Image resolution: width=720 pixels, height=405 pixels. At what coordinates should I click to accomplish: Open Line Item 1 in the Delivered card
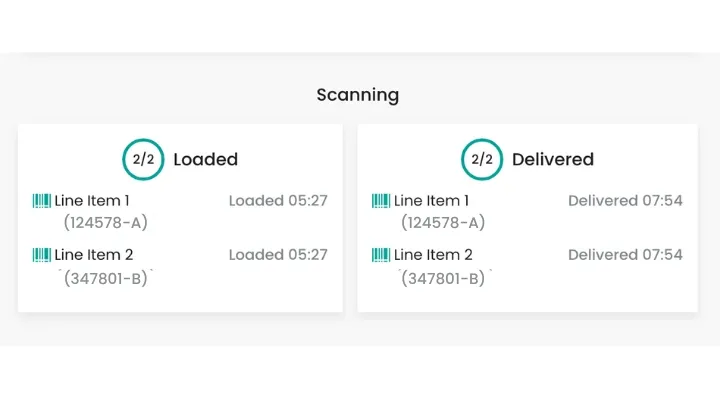(432, 201)
